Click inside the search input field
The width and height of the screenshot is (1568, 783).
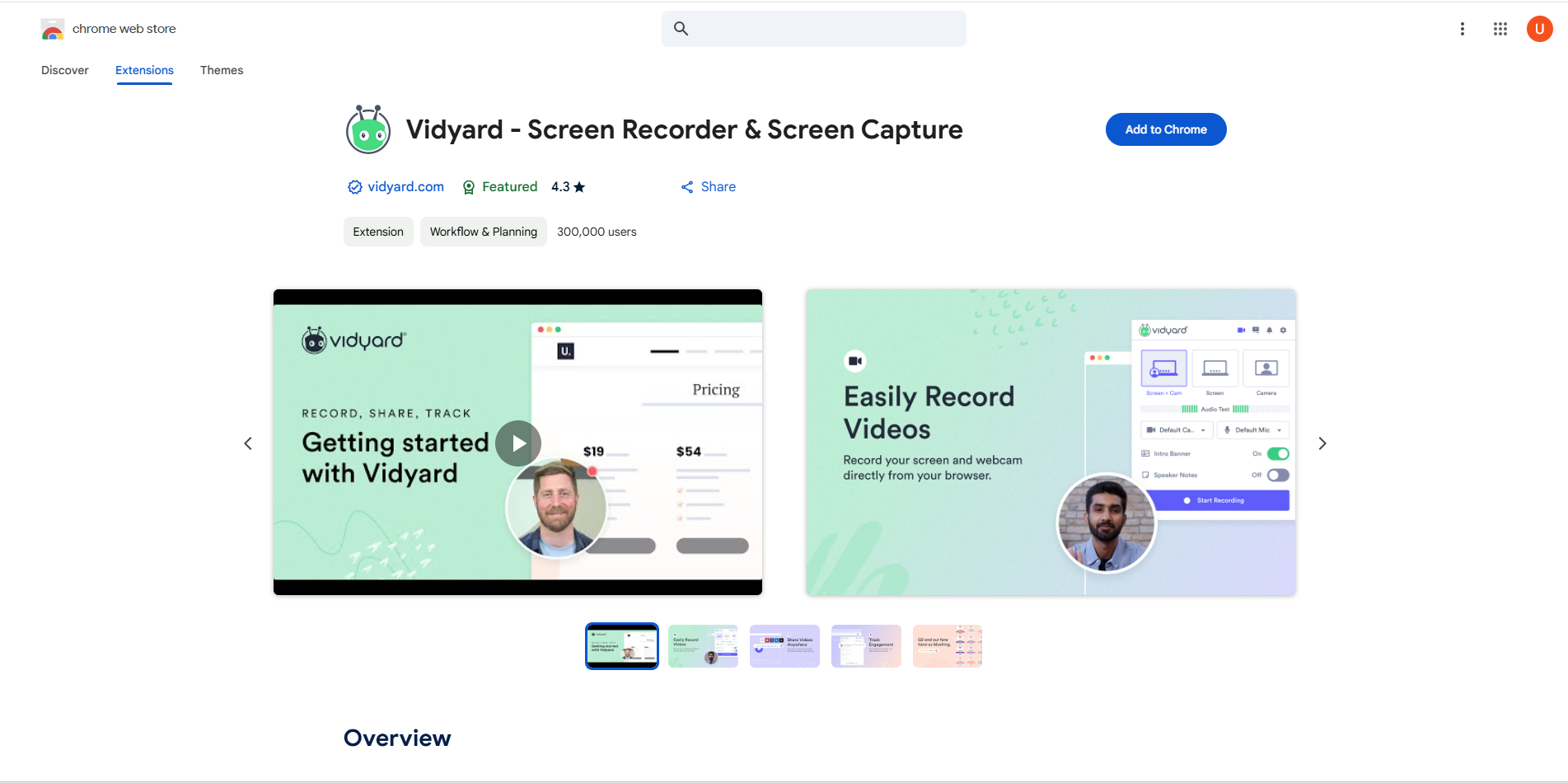(x=814, y=29)
